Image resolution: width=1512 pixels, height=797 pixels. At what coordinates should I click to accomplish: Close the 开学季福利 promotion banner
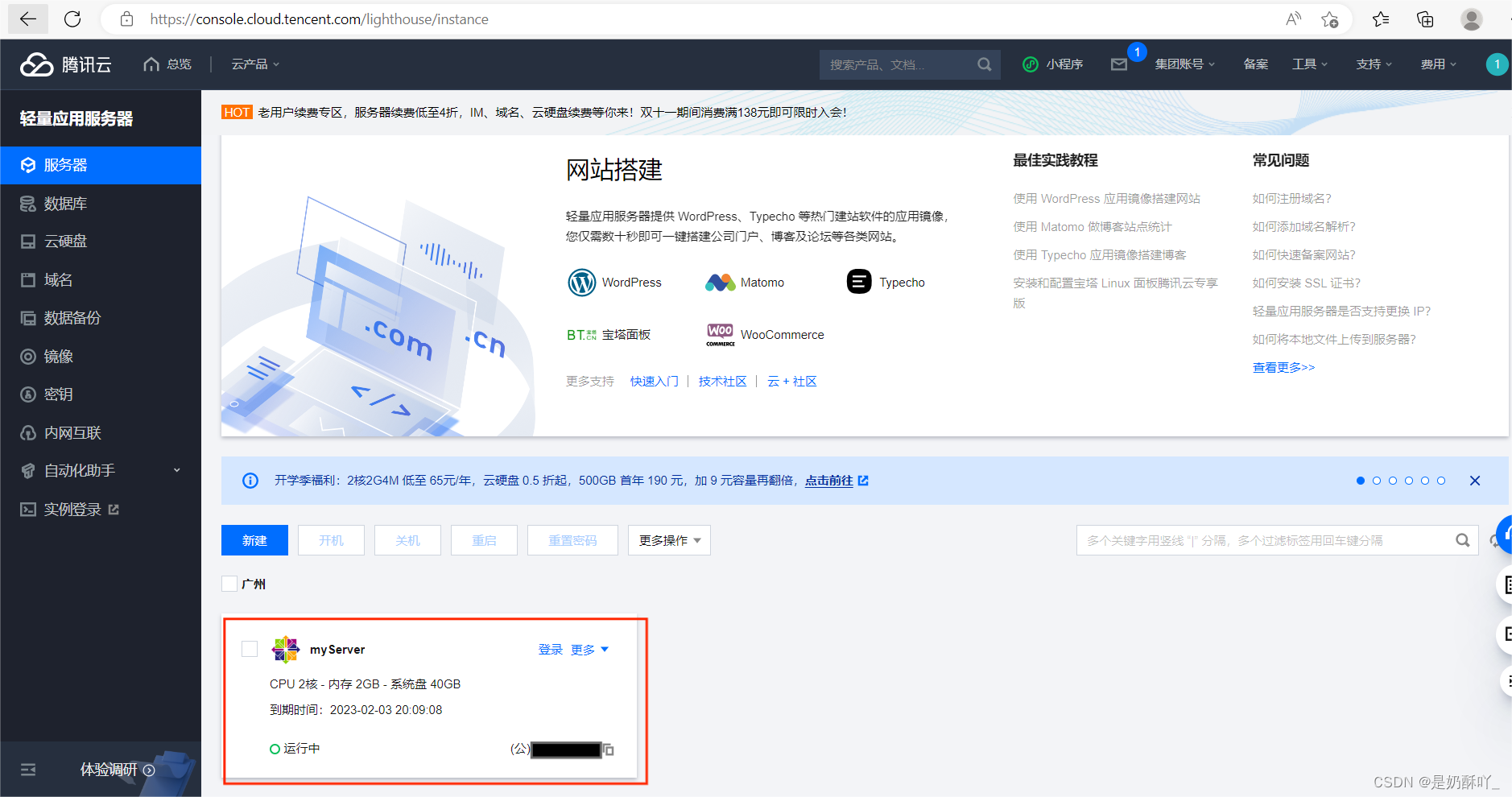pos(1475,481)
